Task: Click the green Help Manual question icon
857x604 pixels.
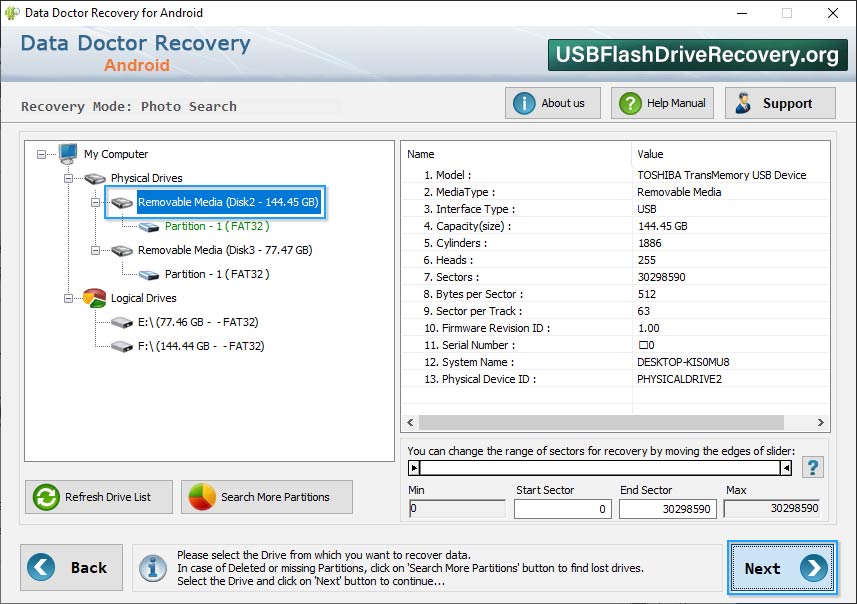Action: click(630, 103)
